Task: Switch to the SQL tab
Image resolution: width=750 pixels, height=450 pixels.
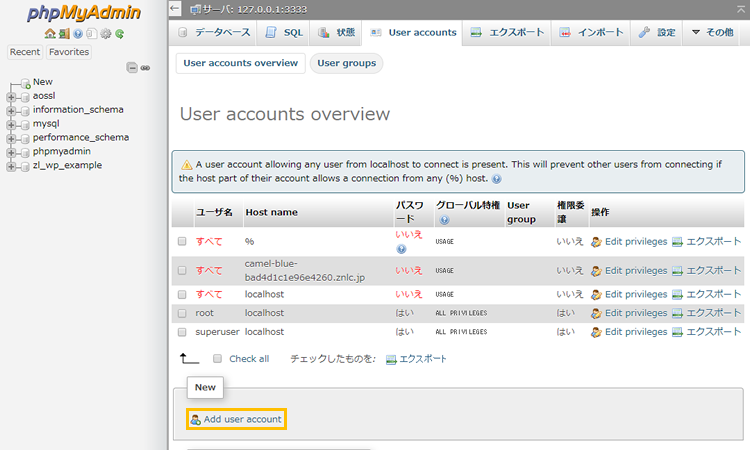Action: coord(284,33)
